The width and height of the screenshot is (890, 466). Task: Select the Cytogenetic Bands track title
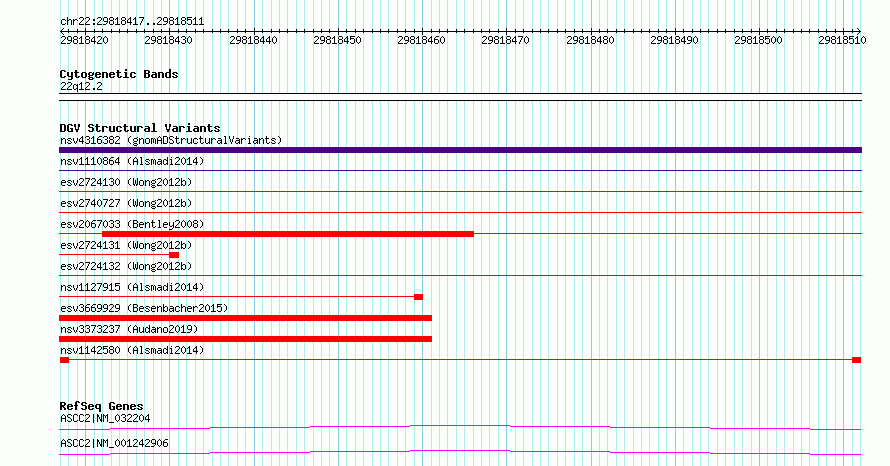[119, 74]
